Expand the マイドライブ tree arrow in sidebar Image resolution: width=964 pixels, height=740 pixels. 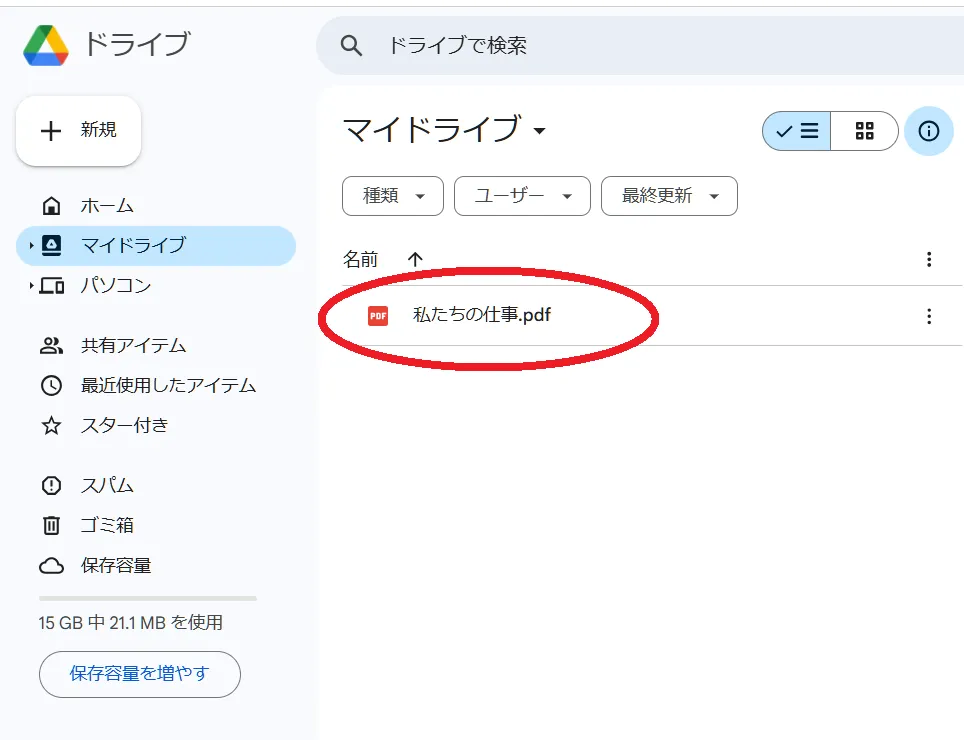[31, 246]
